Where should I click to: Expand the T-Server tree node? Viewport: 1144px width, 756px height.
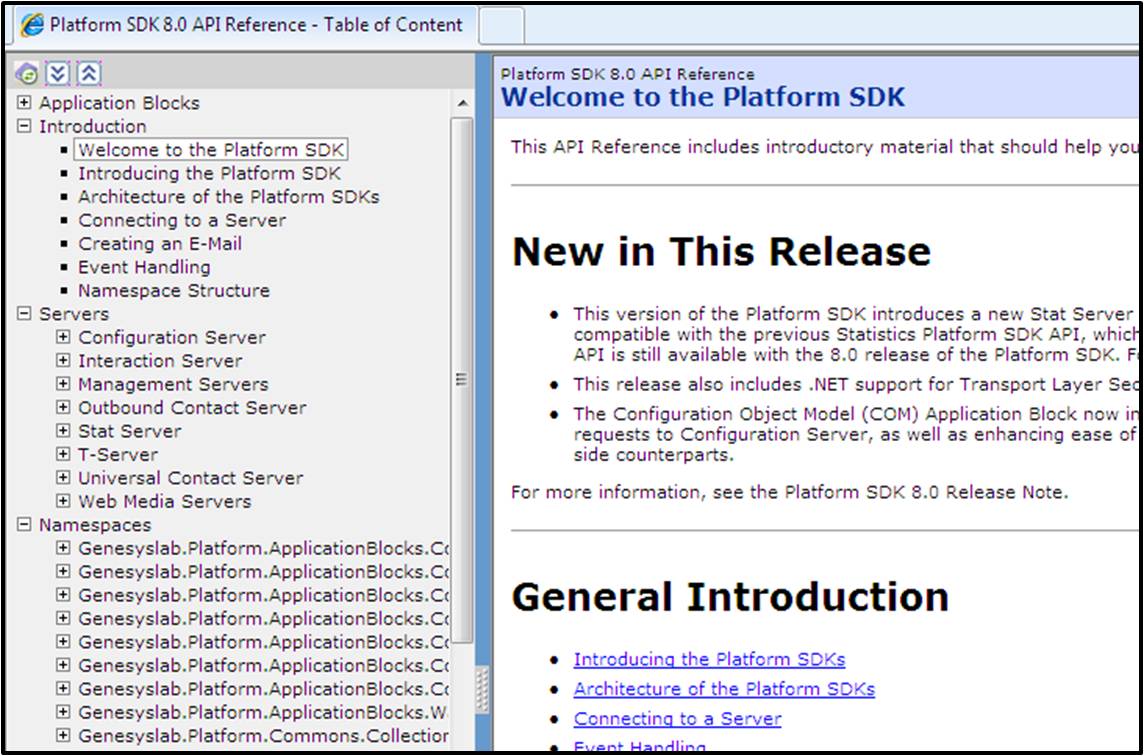click(63, 454)
